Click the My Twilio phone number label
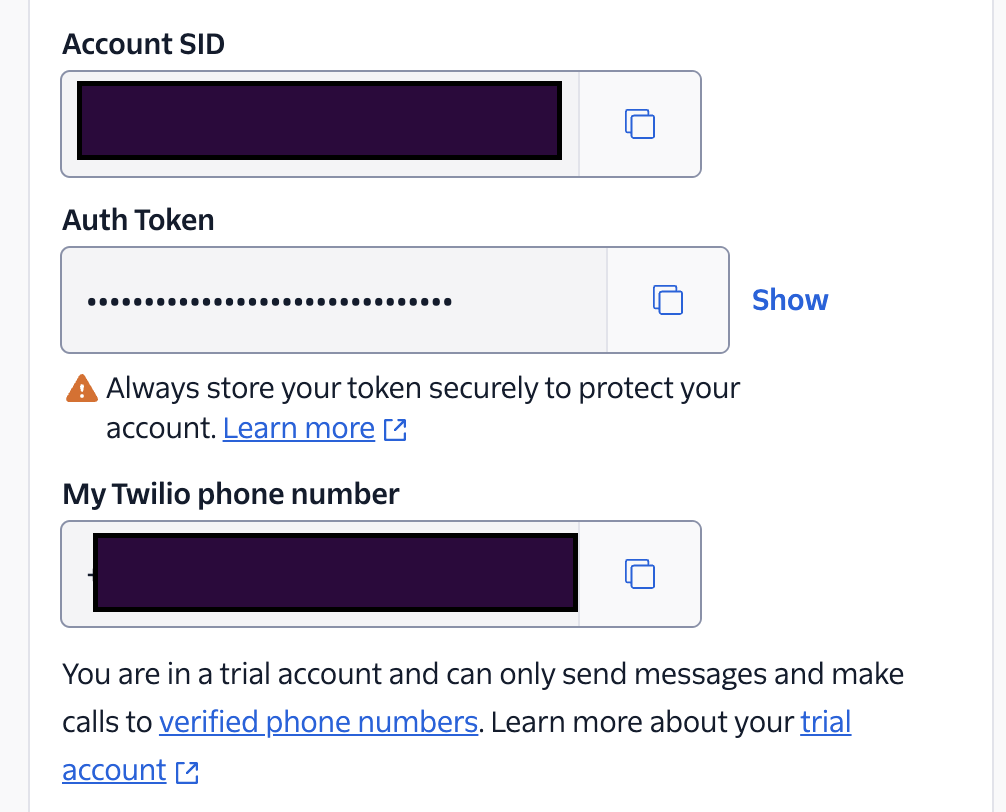This screenshot has width=1006, height=812. pos(231,495)
